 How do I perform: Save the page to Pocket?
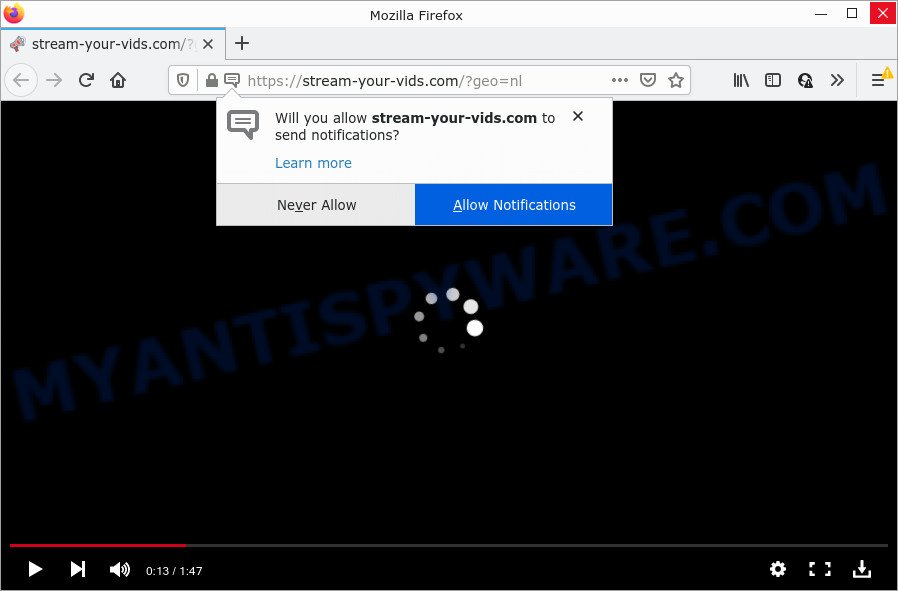click(x=648, y=80)
